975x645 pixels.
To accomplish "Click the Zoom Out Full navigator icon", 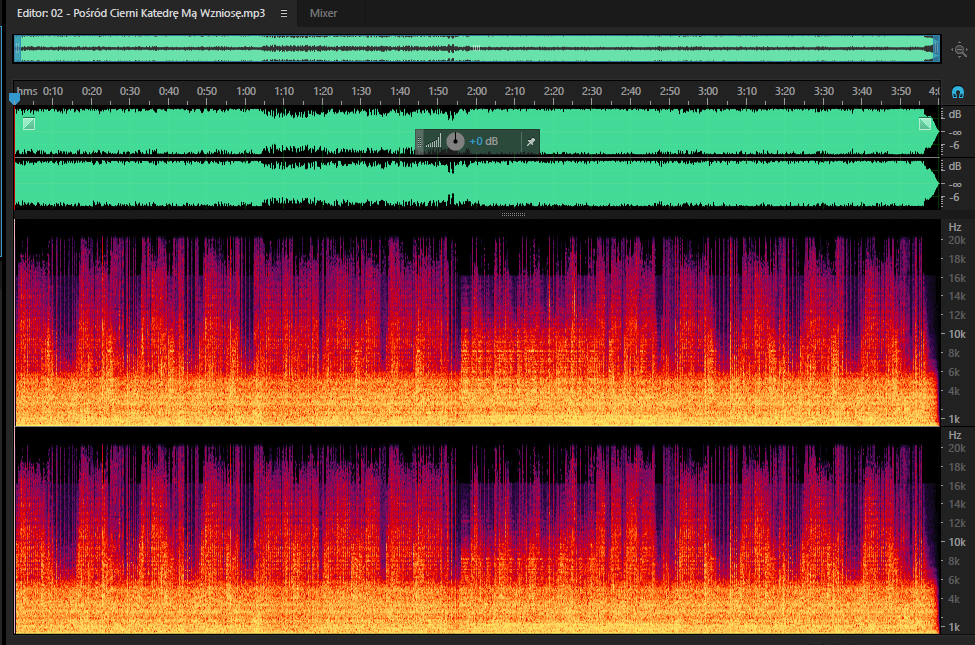I will click(x=959, y=50).
